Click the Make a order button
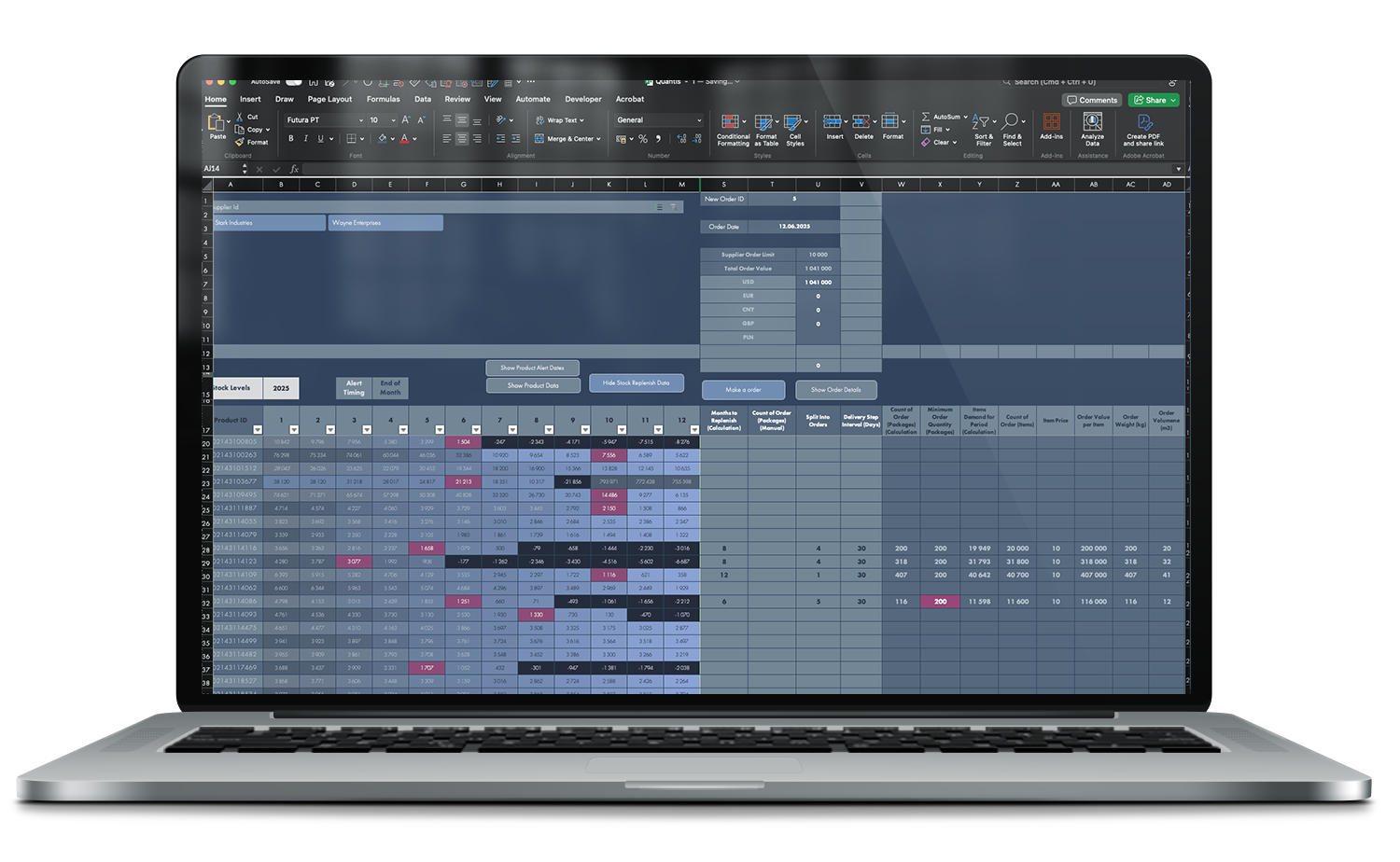The height and width of the screenshot is (862, 1400). (743, 390)
